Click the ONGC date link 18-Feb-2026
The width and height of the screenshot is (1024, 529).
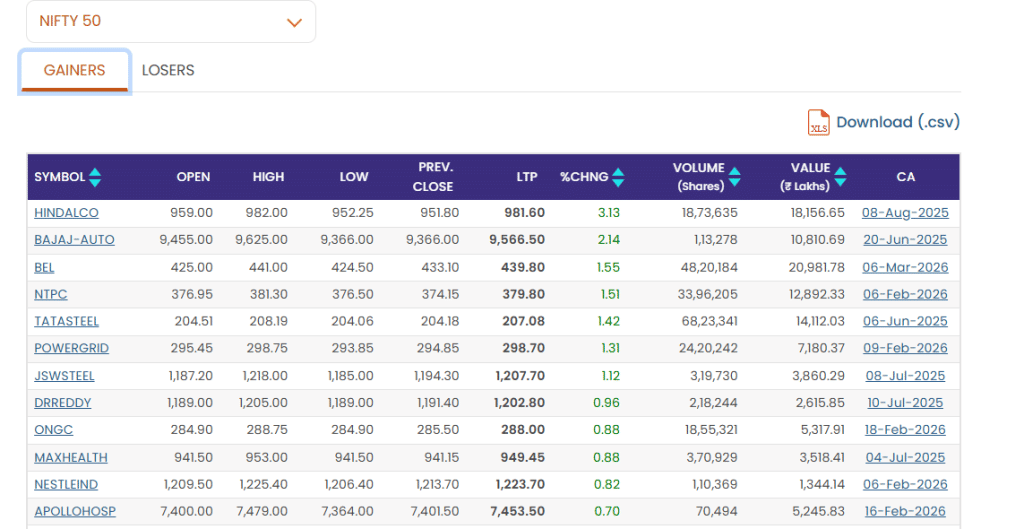point(904,430)
